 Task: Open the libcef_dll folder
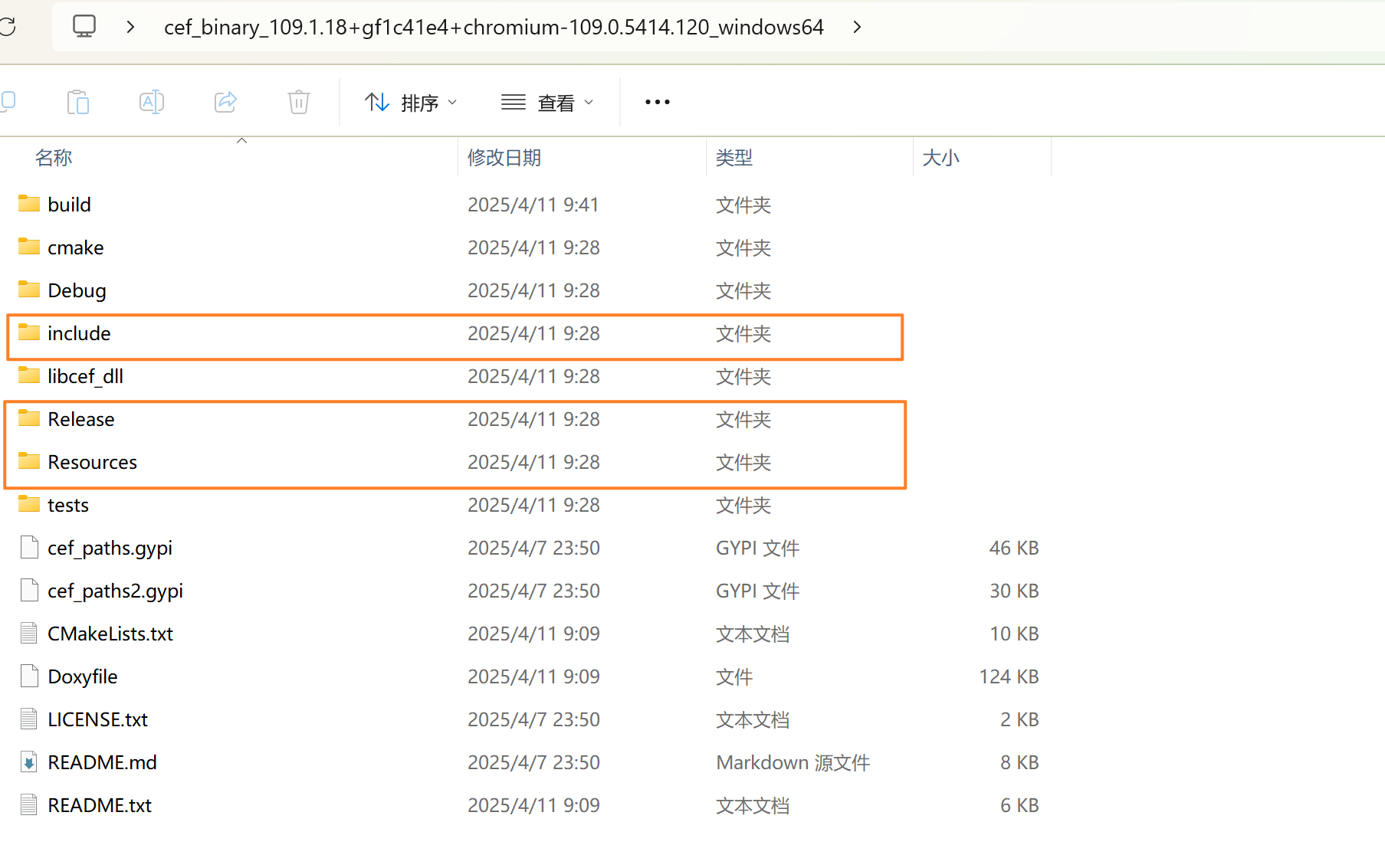coord(85,375)
